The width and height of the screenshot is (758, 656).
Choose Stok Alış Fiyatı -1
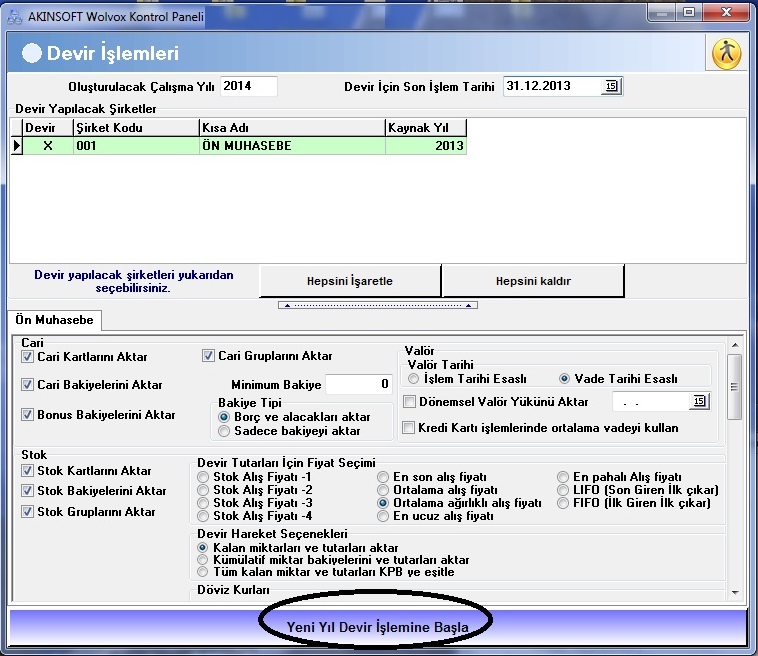[x=203, y=477]
